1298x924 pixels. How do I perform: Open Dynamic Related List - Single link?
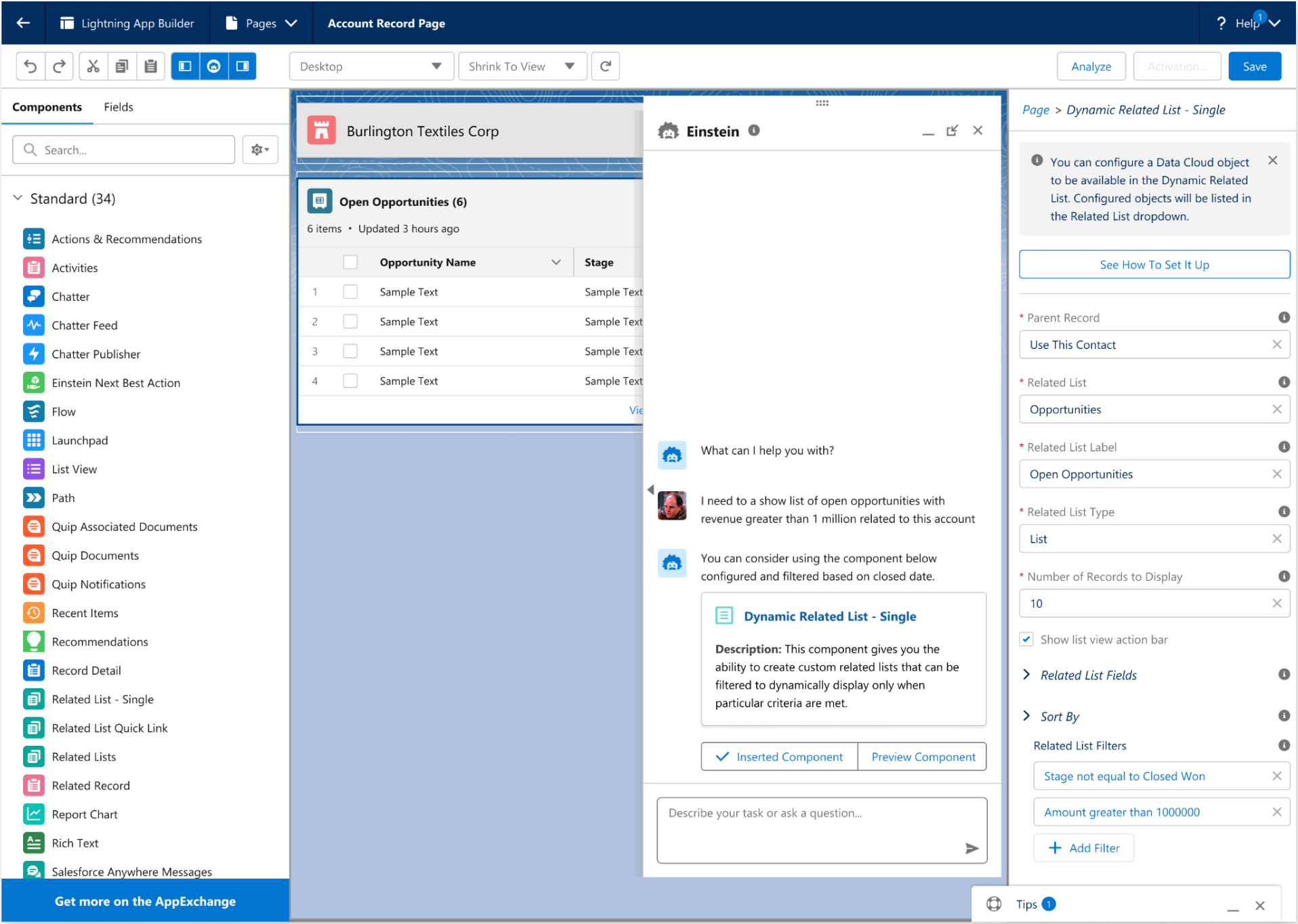pyautogui.click(x=830, y=616)
